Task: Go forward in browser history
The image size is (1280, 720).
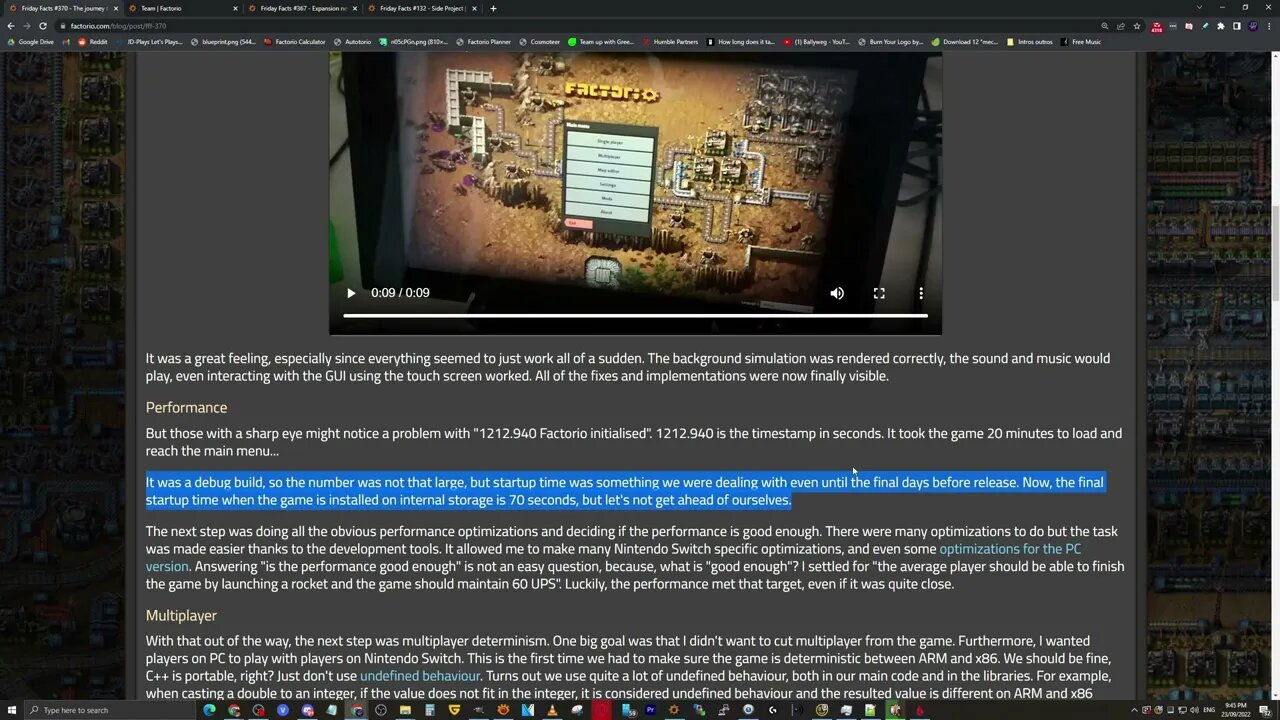Action: 26,25
